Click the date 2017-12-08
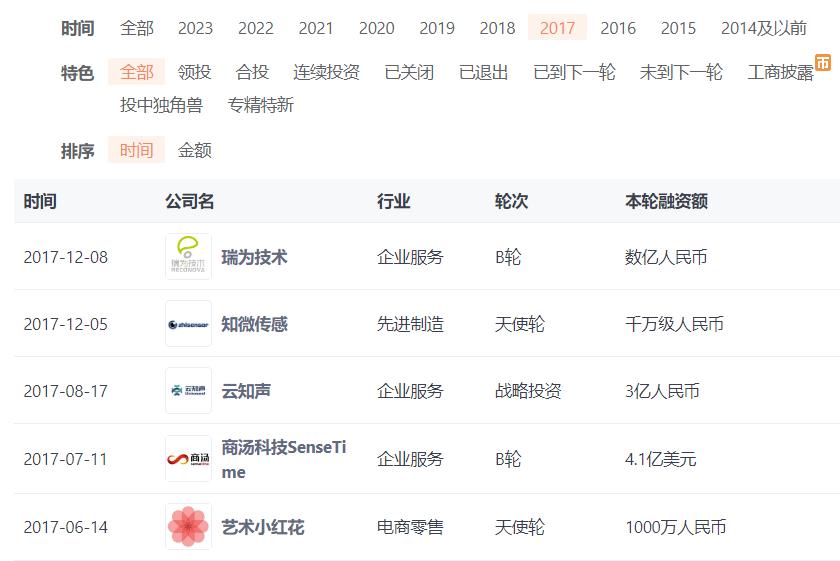 point(65,257)
